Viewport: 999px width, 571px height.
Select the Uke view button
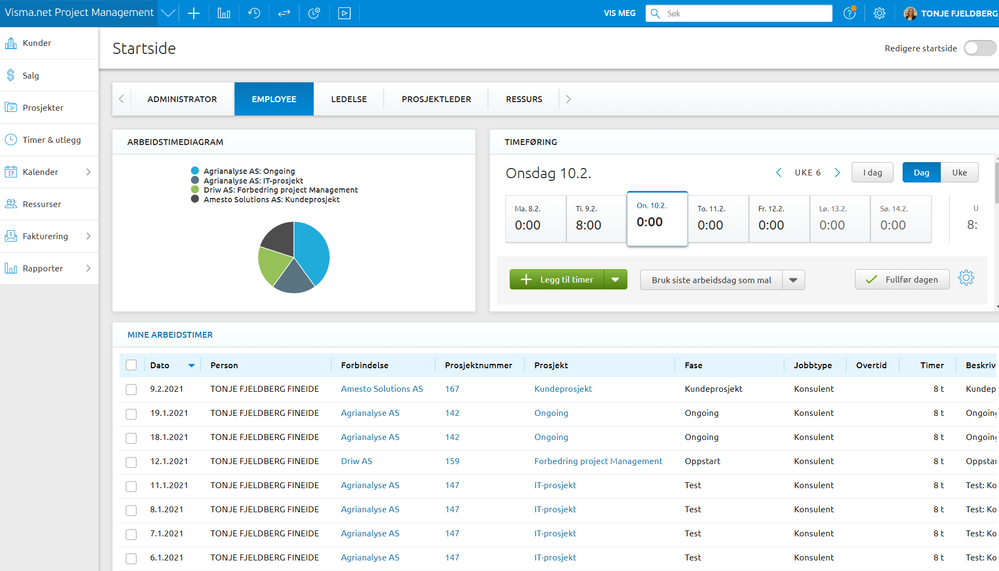tap(959, 172)
